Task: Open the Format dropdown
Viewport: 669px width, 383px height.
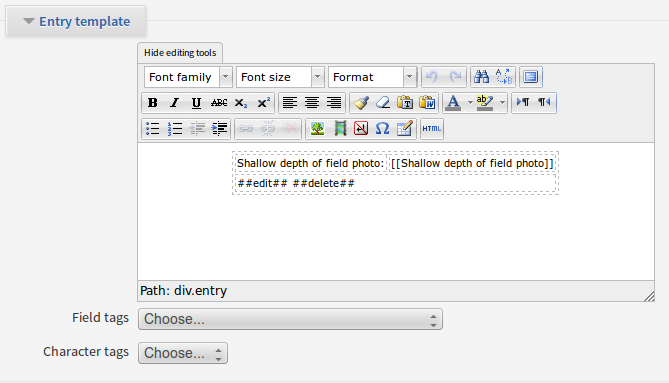Action: click(372, 77)
